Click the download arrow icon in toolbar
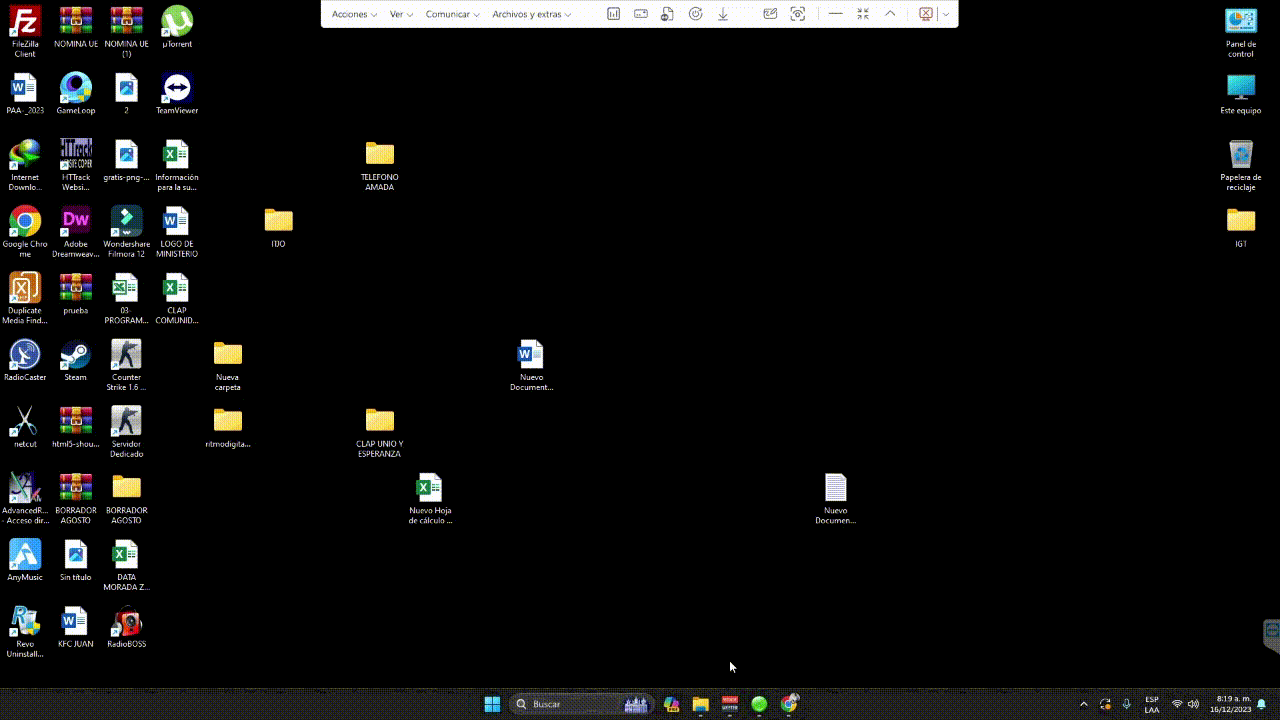The height and width of the screenshot is (720, 1280). tap(723, 14)
